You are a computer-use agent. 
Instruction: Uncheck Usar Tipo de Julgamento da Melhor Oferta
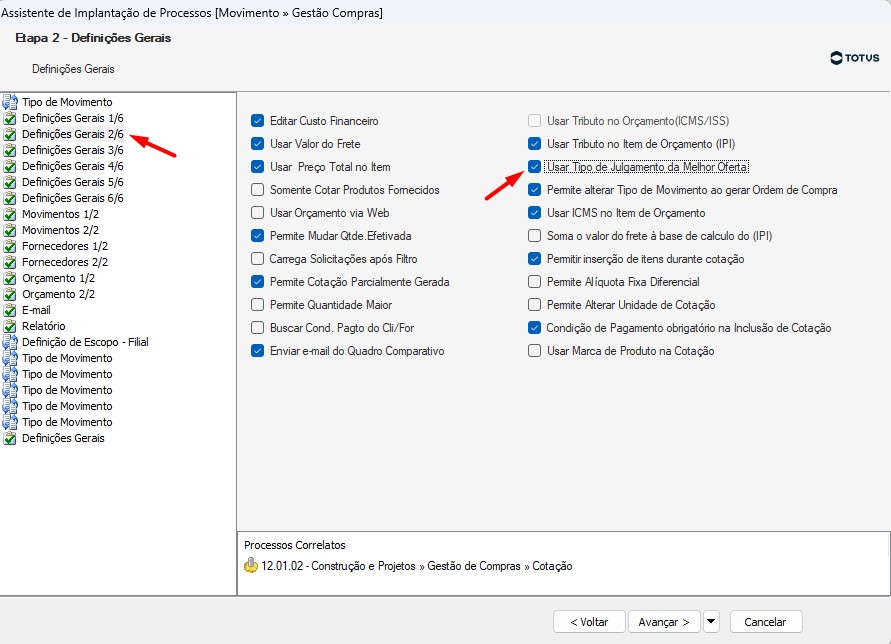[x=534, y=167]
